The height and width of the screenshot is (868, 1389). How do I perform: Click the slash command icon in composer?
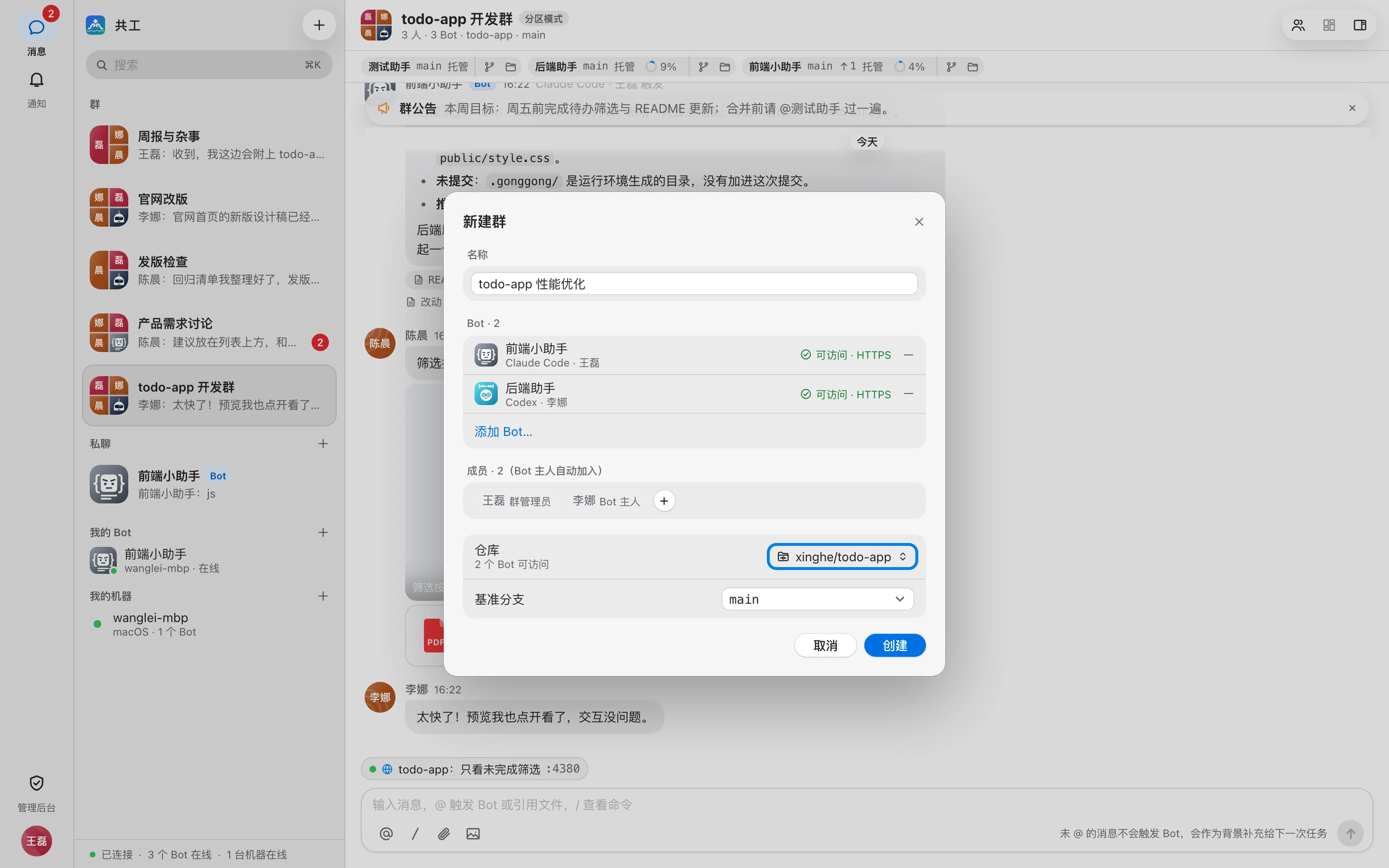[x=415, y=834]
